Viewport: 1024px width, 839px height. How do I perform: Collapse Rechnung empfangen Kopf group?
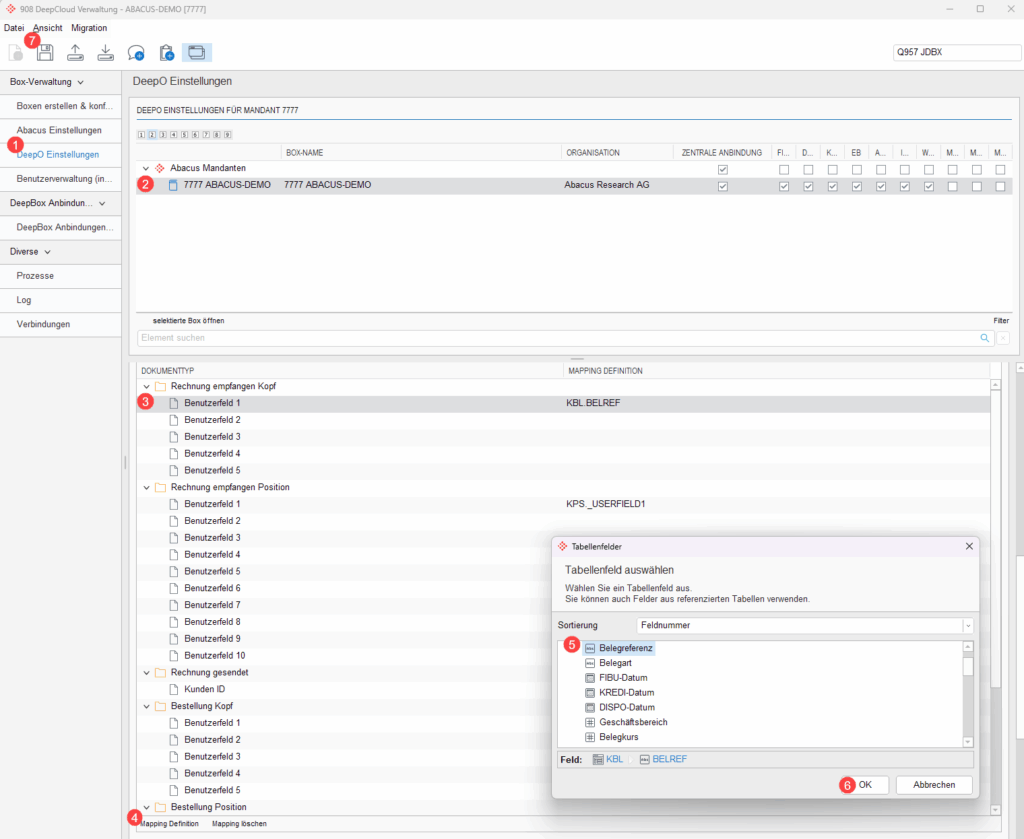[146, 387]
